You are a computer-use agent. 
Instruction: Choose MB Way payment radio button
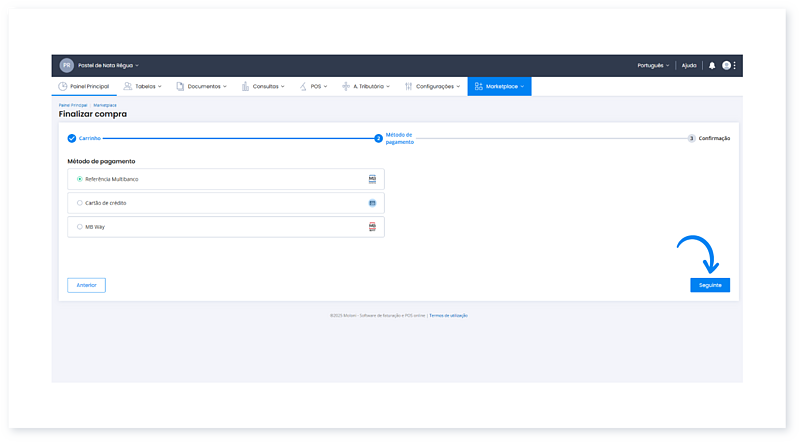coord(80,227)
